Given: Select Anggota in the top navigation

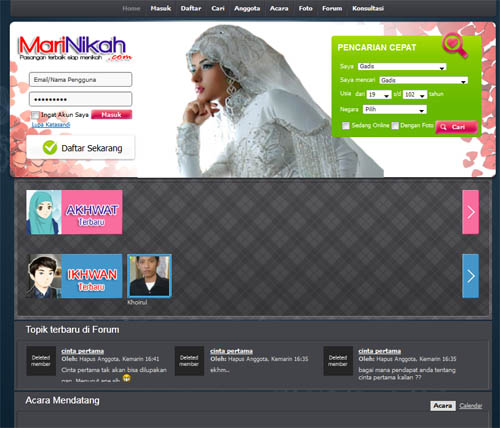Looking at the screenshot, I should click(247, 8).
